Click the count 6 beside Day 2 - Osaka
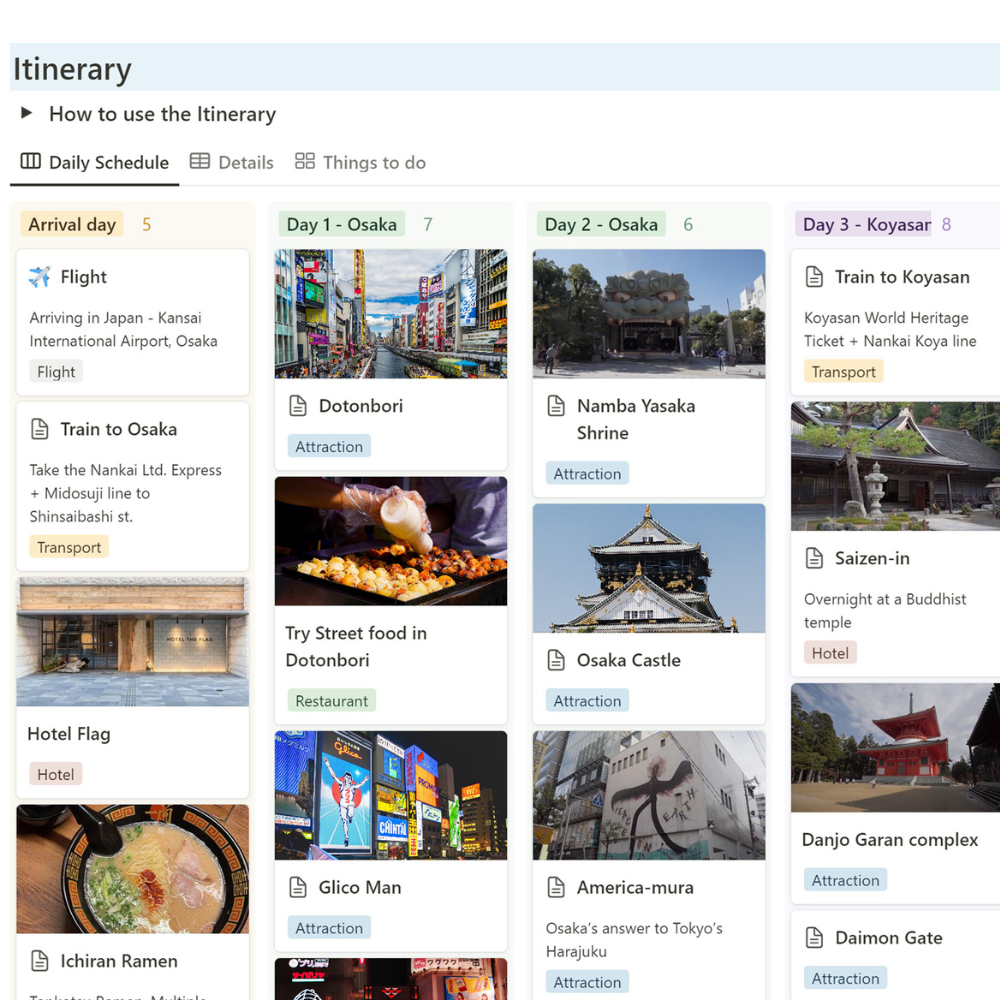 pos(688,224)
